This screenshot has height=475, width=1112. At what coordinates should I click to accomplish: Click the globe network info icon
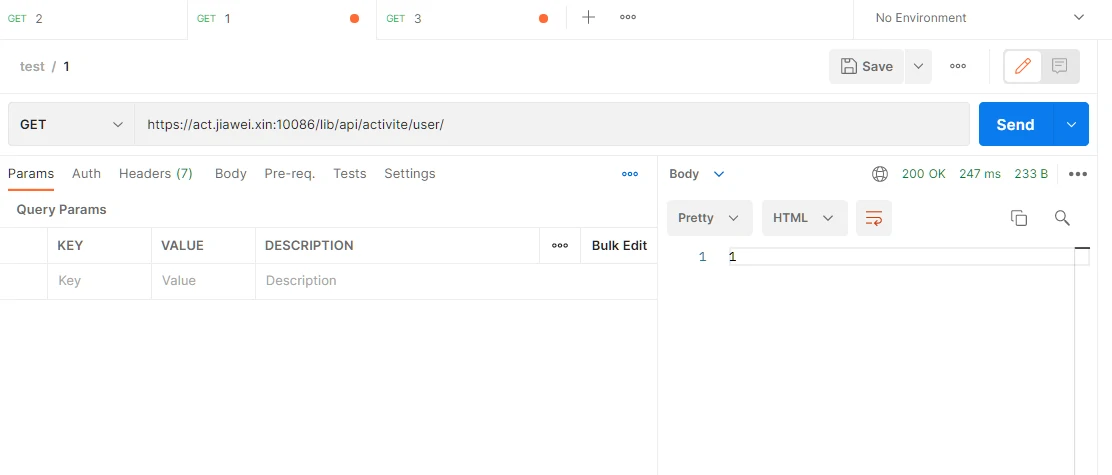(x=880, y=174)
